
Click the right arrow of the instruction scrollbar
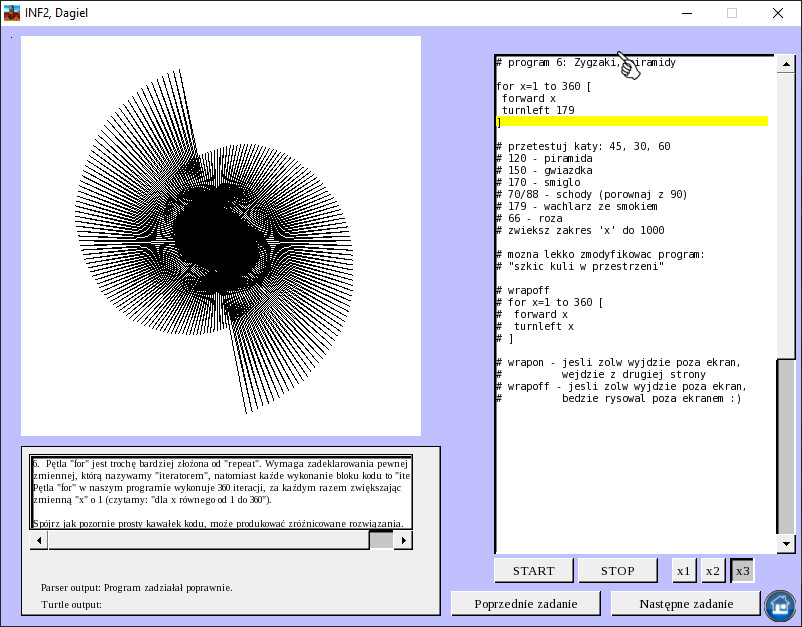pyautogui.click(x=404, y=540)
